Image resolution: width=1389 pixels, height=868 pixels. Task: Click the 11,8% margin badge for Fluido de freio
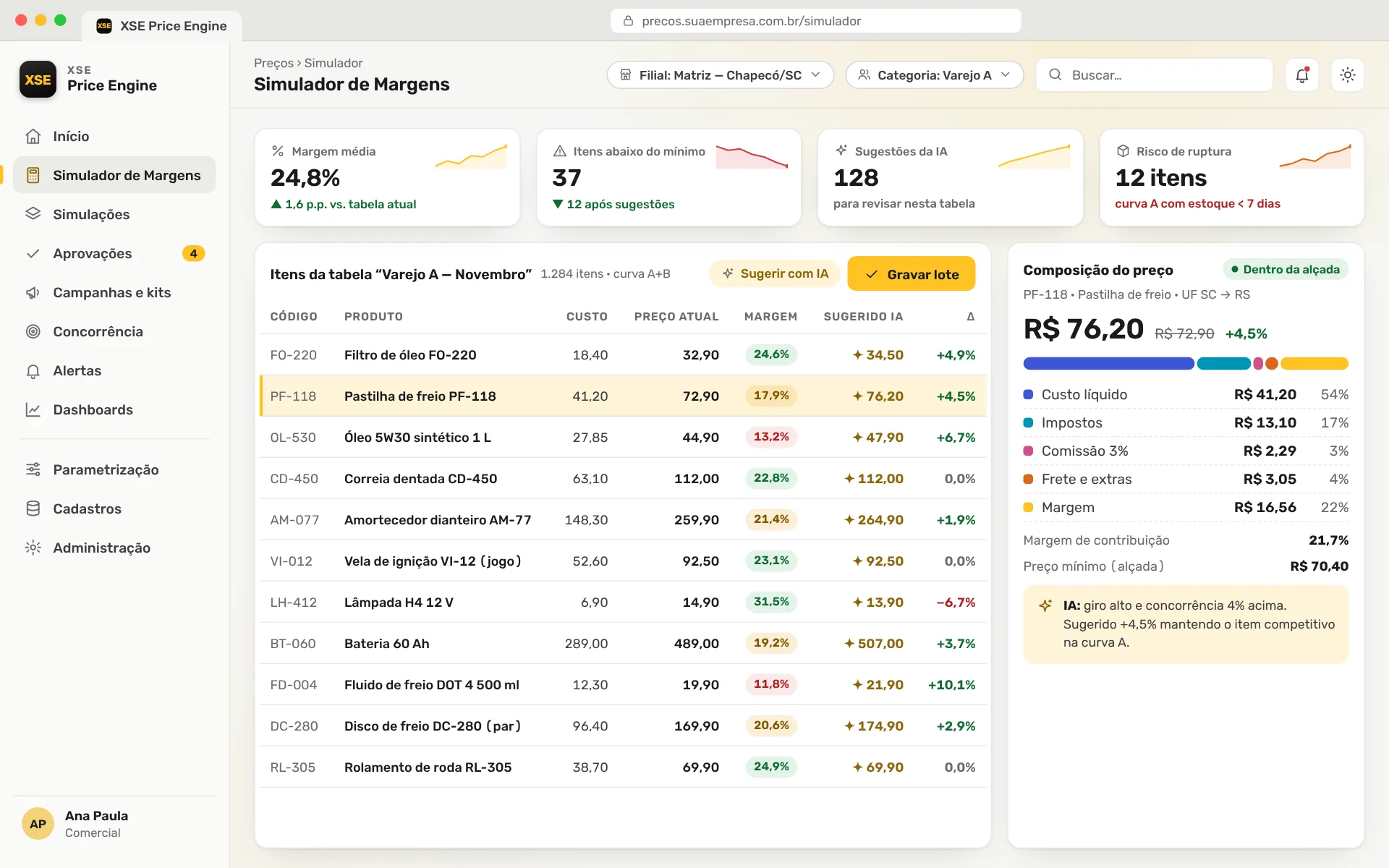tap(771, 684)
